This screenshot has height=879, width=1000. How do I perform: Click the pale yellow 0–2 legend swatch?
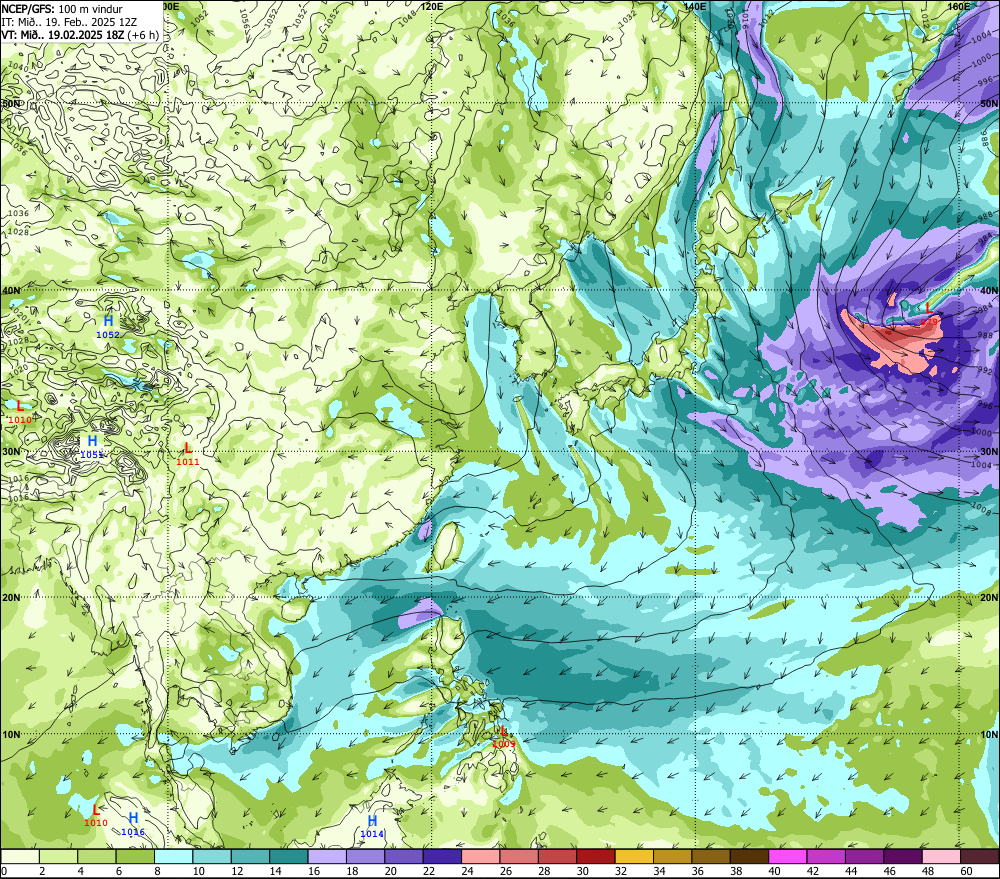(x=20, y=856)
